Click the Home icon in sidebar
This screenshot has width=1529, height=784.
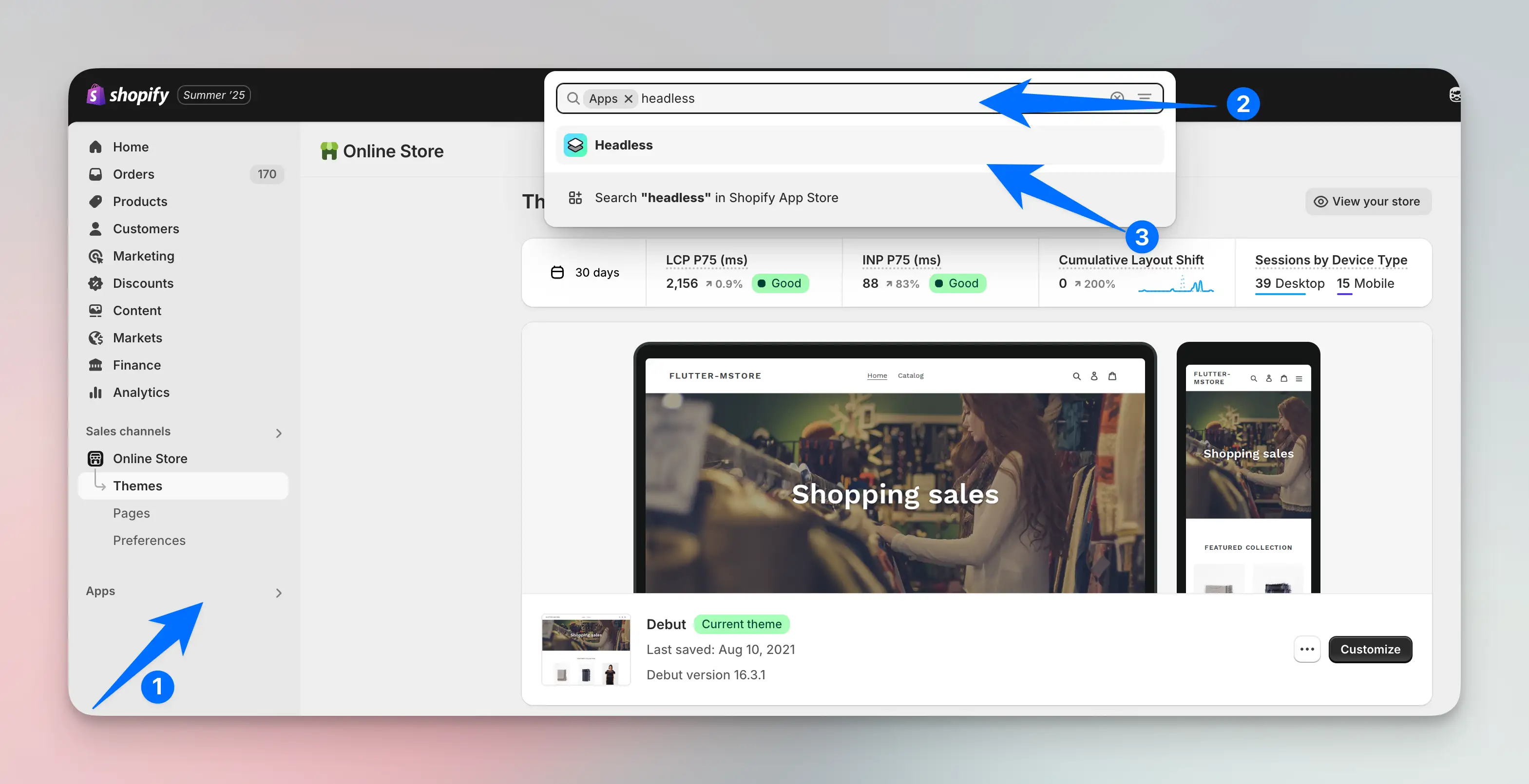pos(96,147)
